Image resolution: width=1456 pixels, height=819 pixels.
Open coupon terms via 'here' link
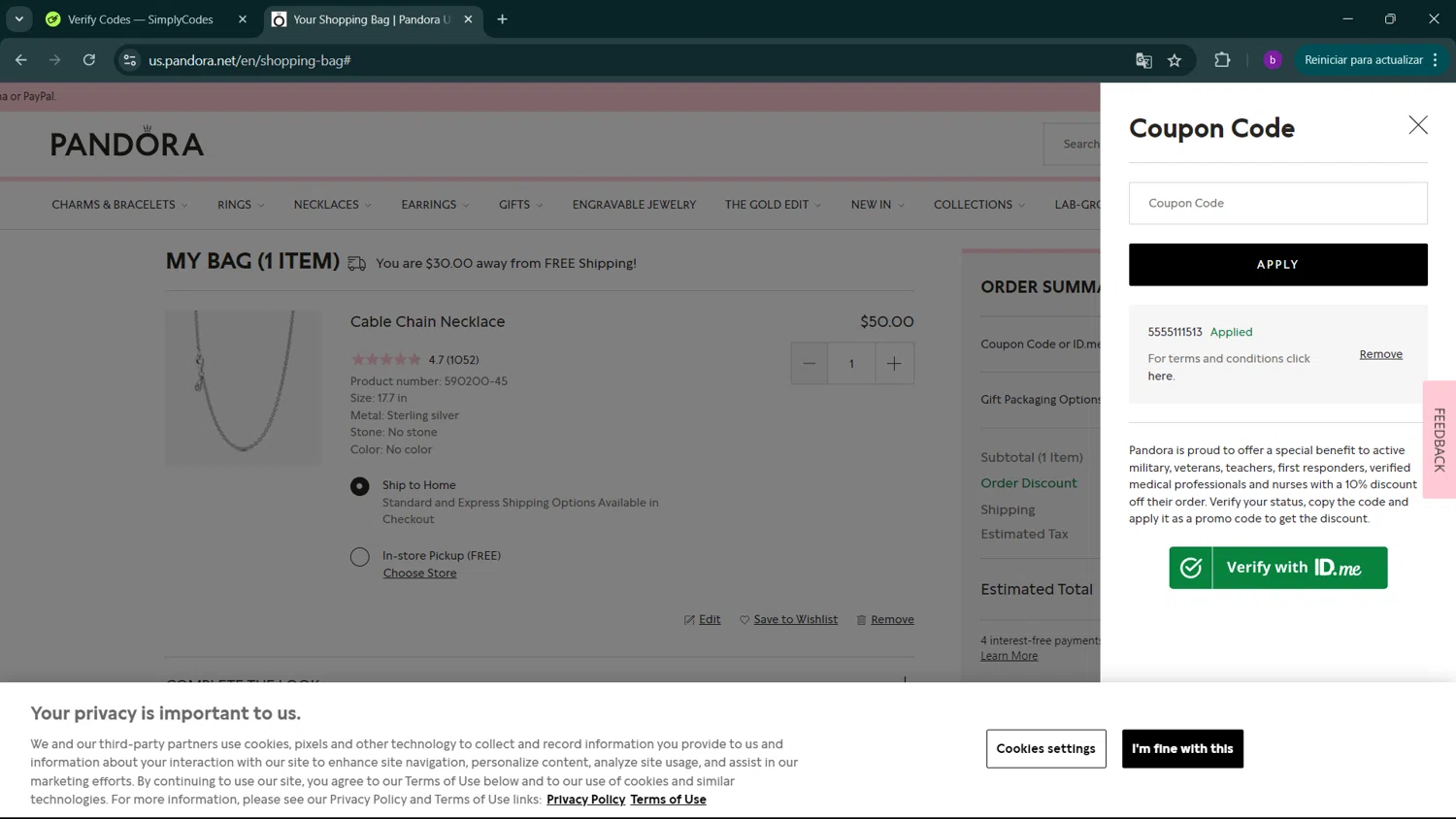pyautogui.click(x=1160, y=377)
